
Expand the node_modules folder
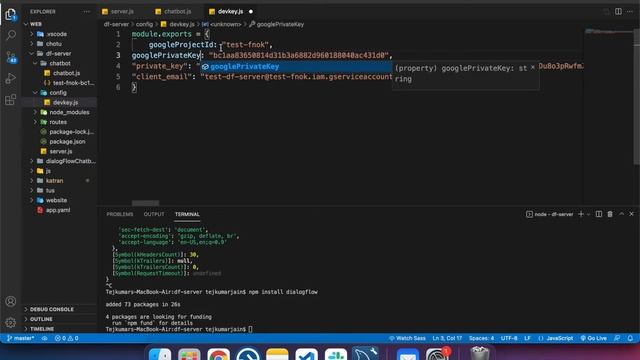pos(35,112)
